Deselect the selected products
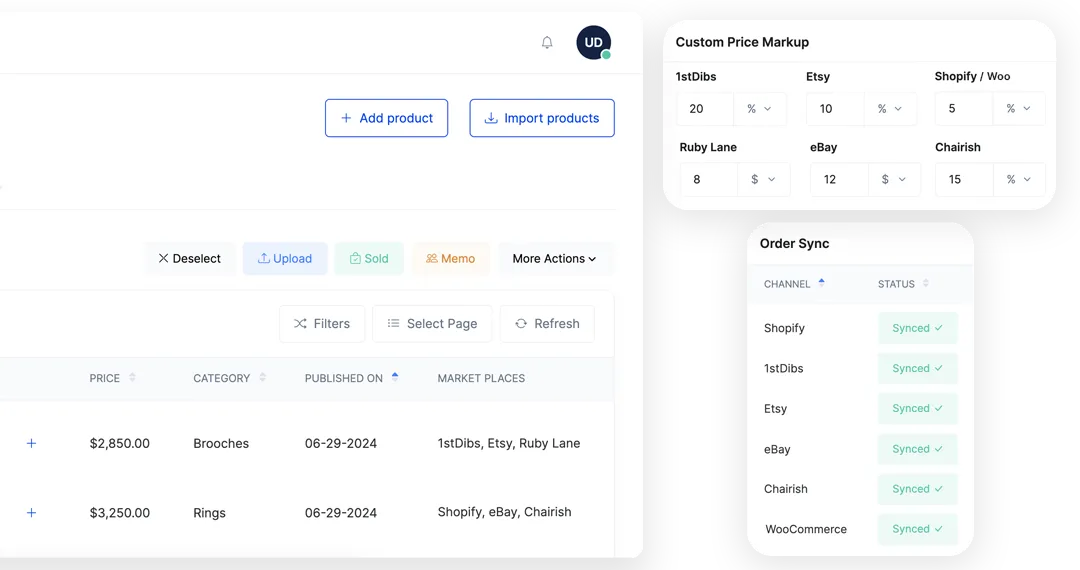 [190, 258]
